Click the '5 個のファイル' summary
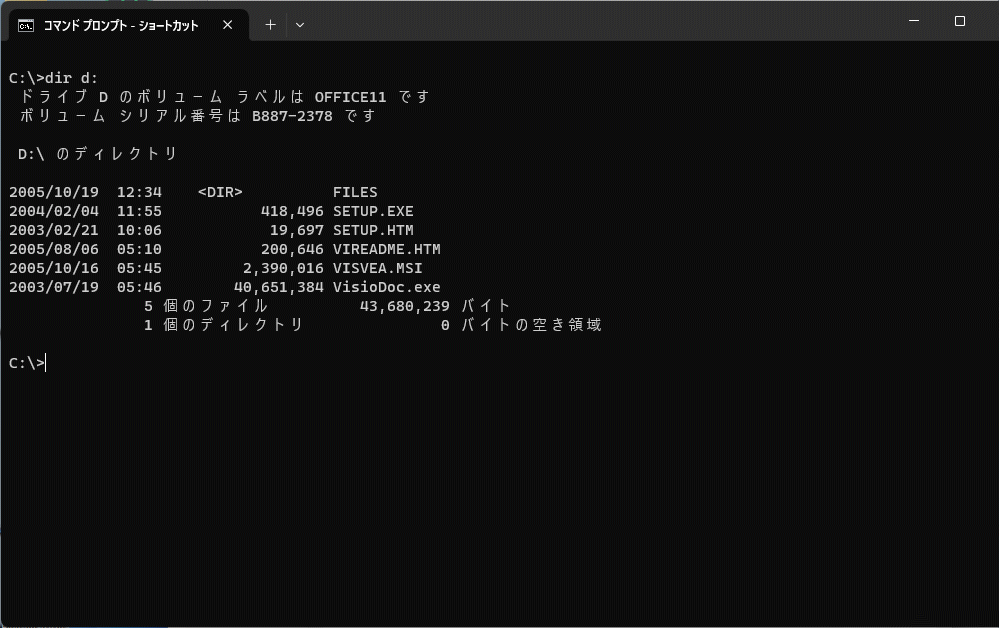 [x=206, y=306]
